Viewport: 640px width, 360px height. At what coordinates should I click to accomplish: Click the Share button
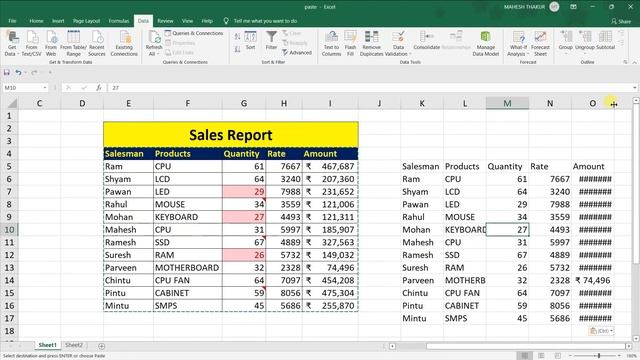point(621,21)
